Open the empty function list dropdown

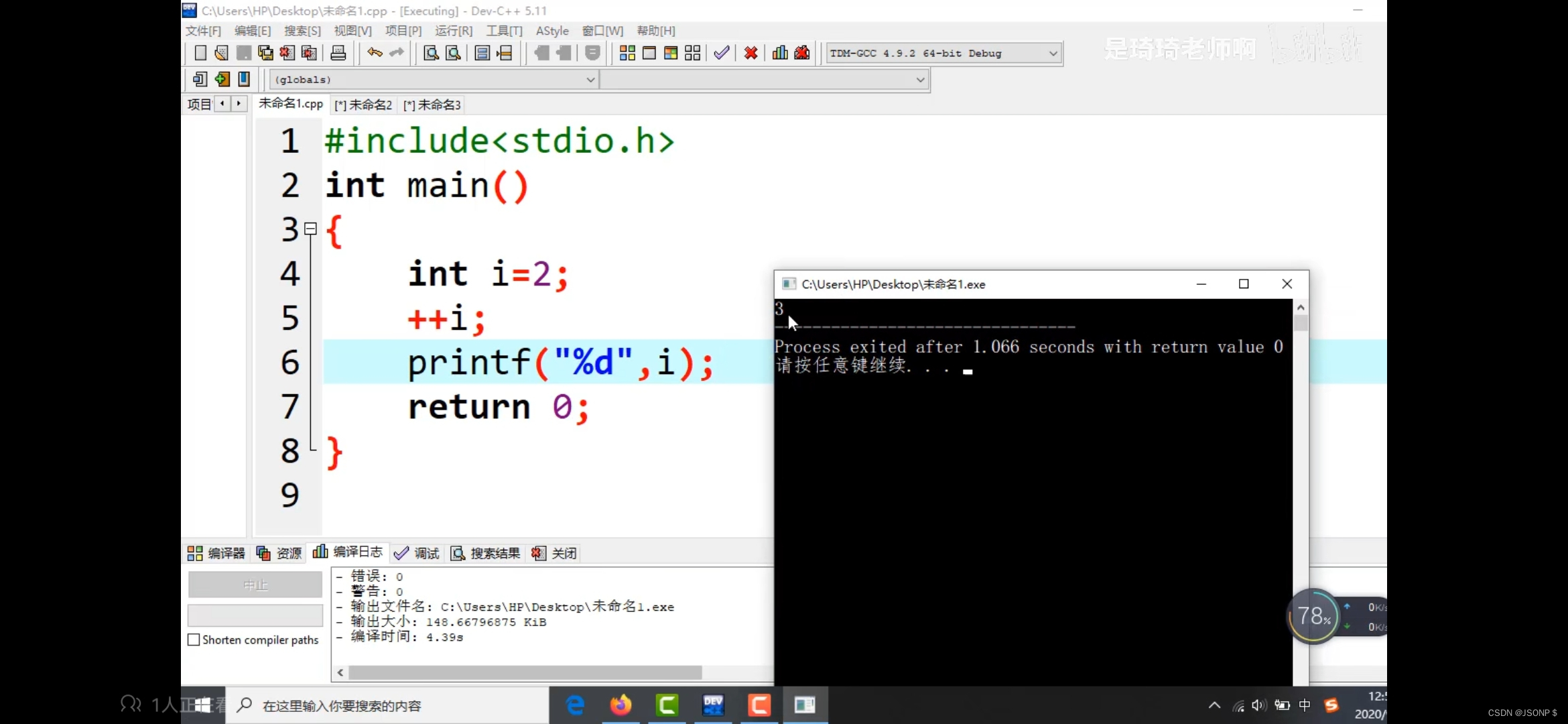[920, 79]
